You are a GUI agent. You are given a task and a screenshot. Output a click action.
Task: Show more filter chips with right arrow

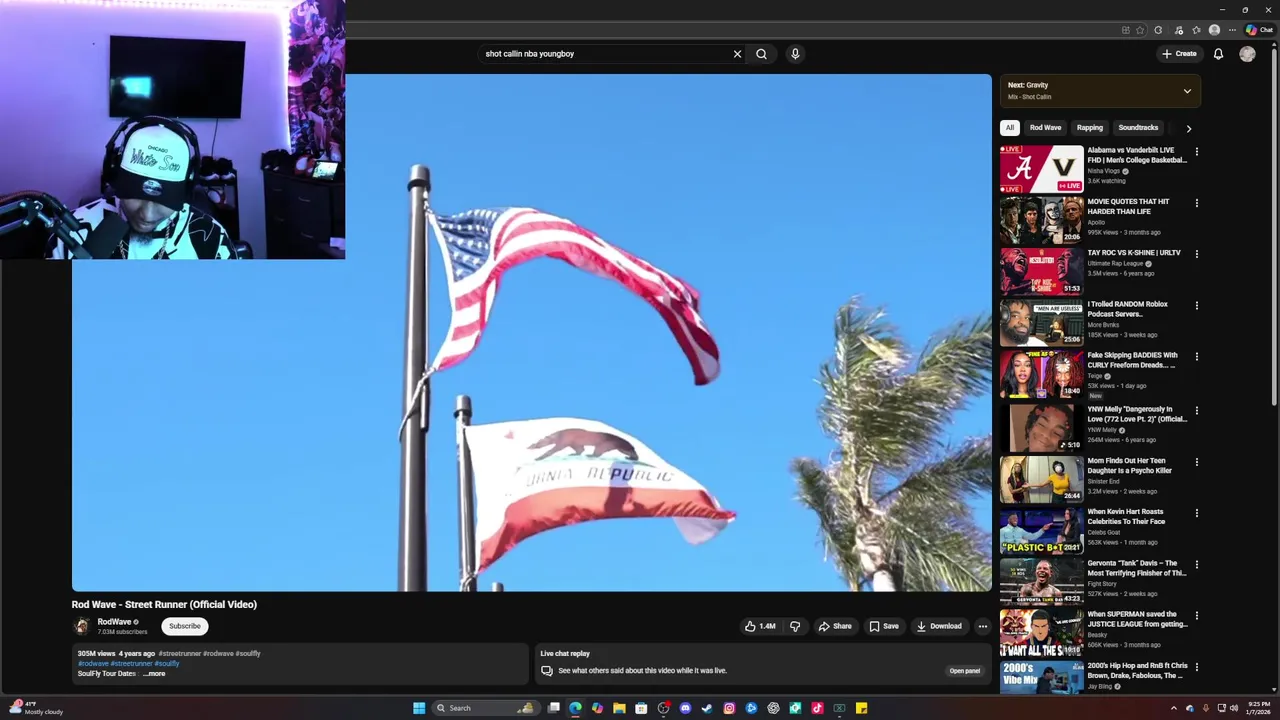pos(1188,128)
